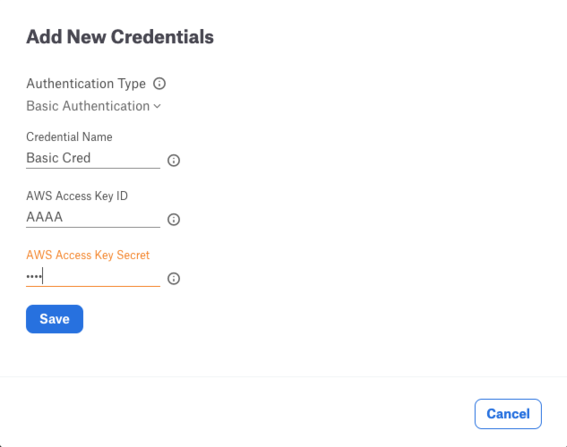Click the 'Add New Credentials' heading
Viewport: 567px width, 447px height.
(x=120, y=37)
